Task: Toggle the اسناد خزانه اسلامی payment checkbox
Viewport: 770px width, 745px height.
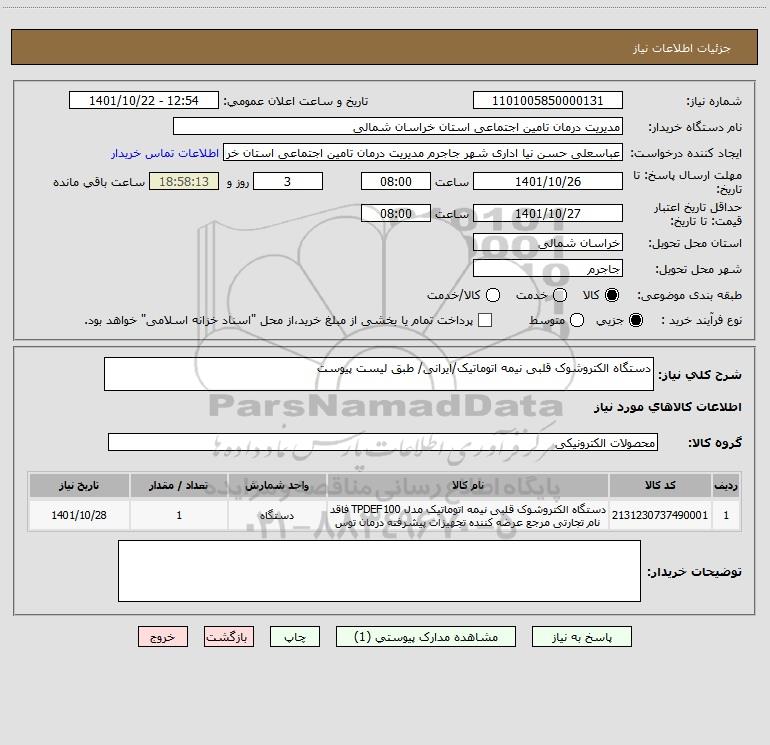Action: tap(485, 320)
